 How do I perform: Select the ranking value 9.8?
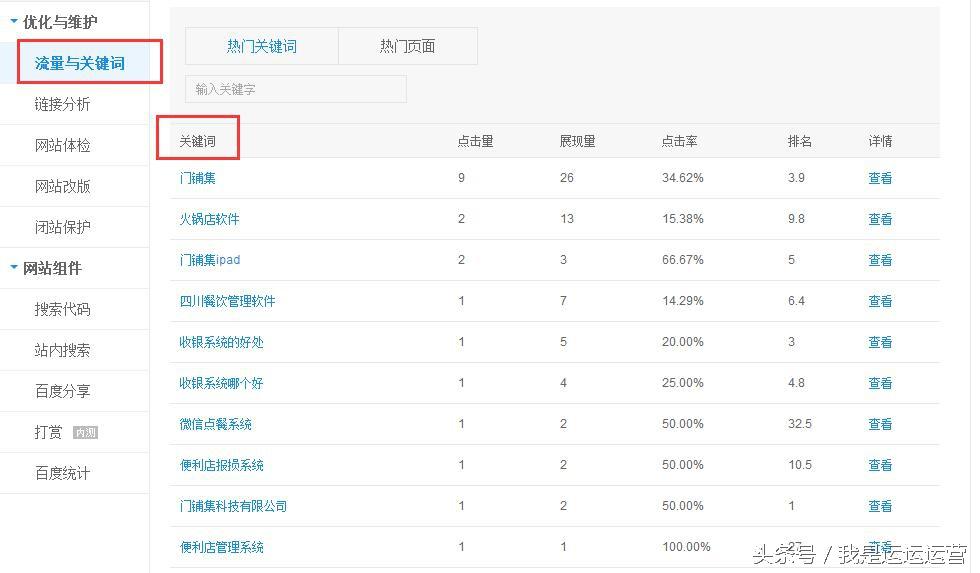796,219
